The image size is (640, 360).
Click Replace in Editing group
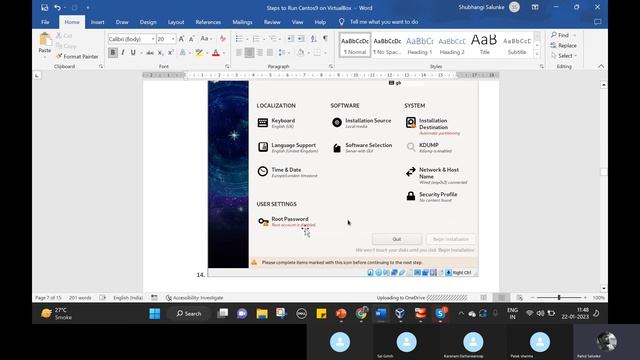point(564,45)
